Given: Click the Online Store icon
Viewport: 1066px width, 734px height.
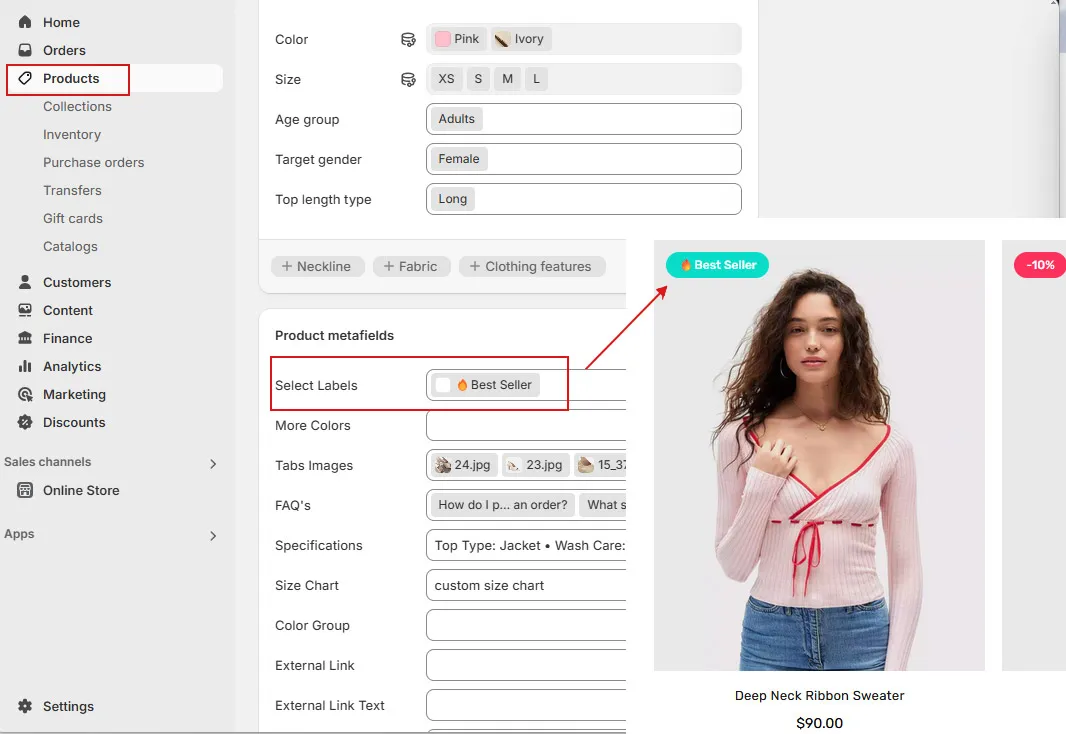Looking at the screenshot, I should [25, 490].
